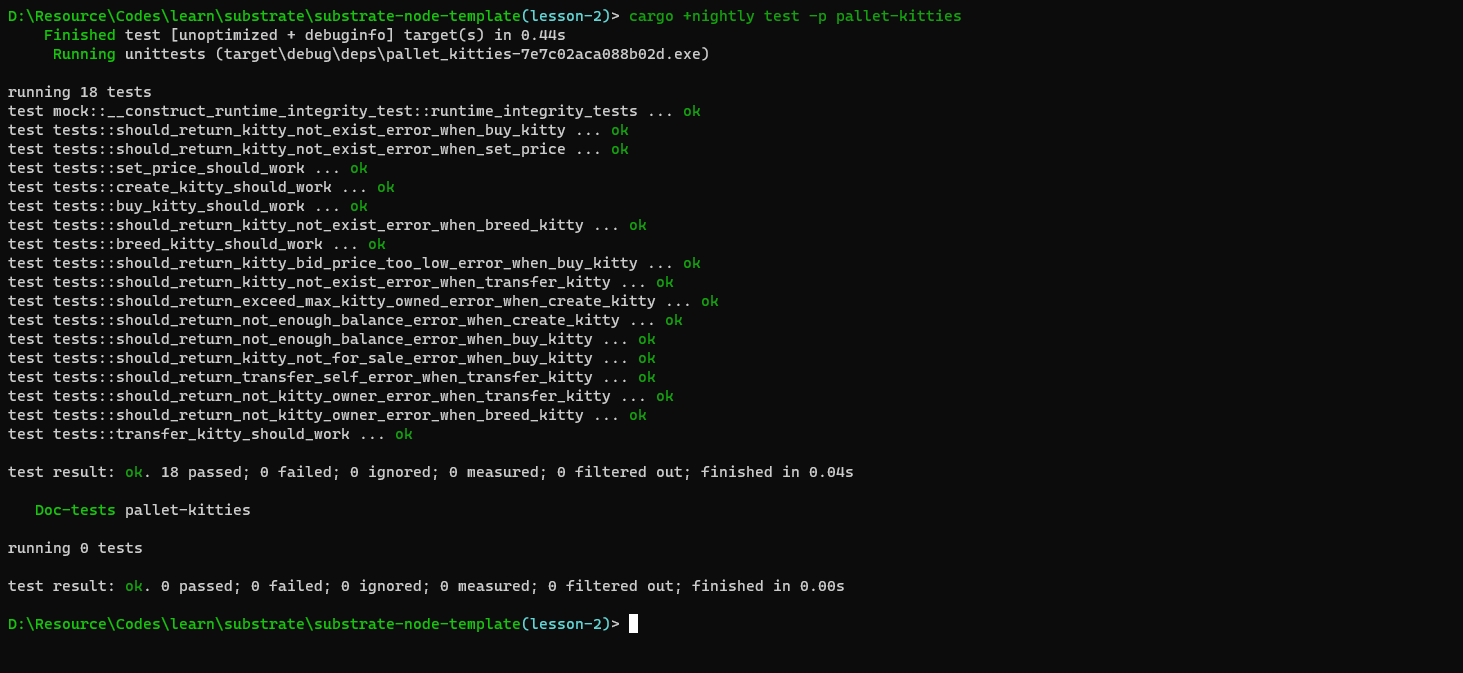Click the 'Doc-tests pallet-kitties' line
Viewport: 1463px width, 673px height.
[x=143, y=510]
